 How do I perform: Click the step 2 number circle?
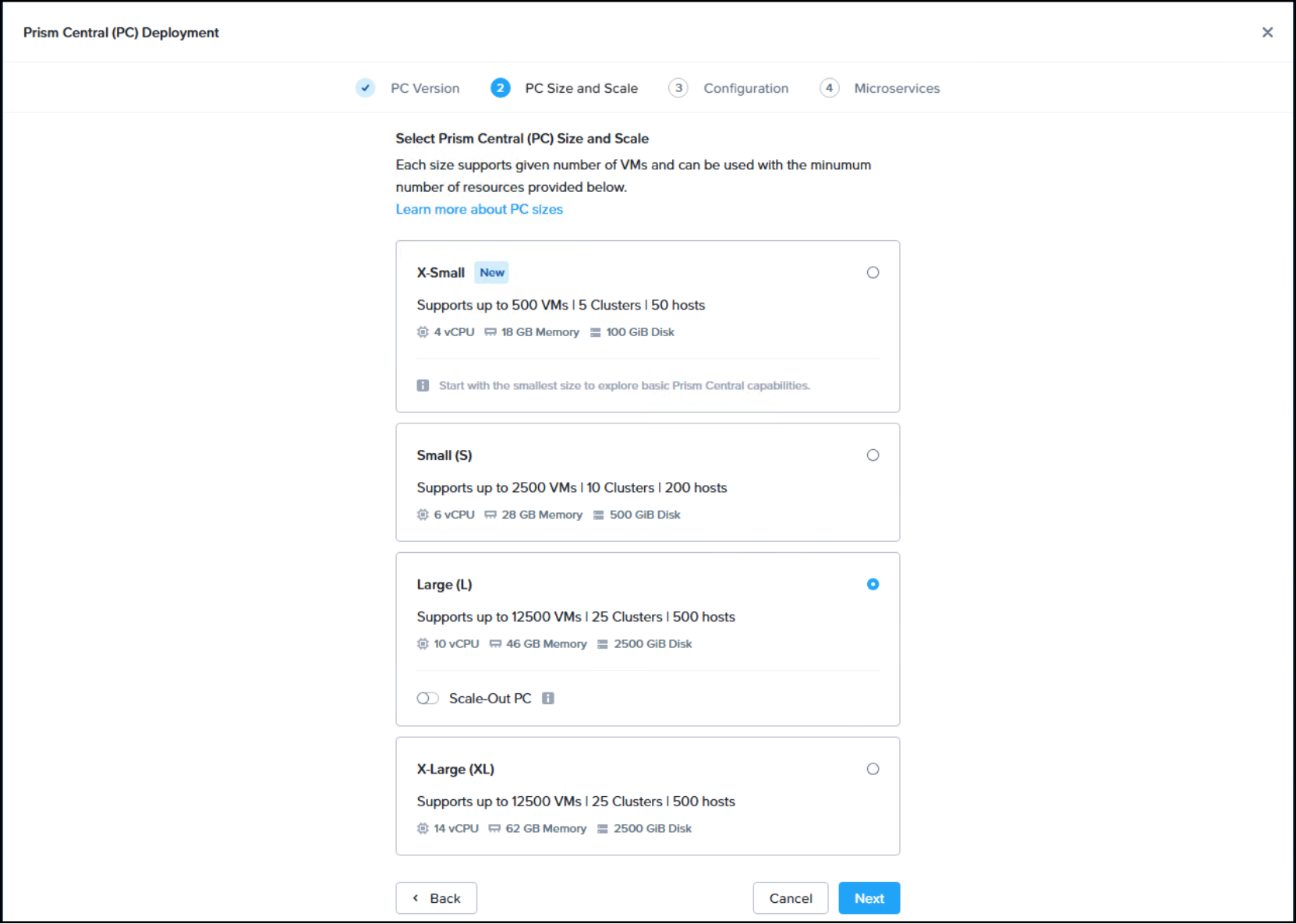pos(501,88)
